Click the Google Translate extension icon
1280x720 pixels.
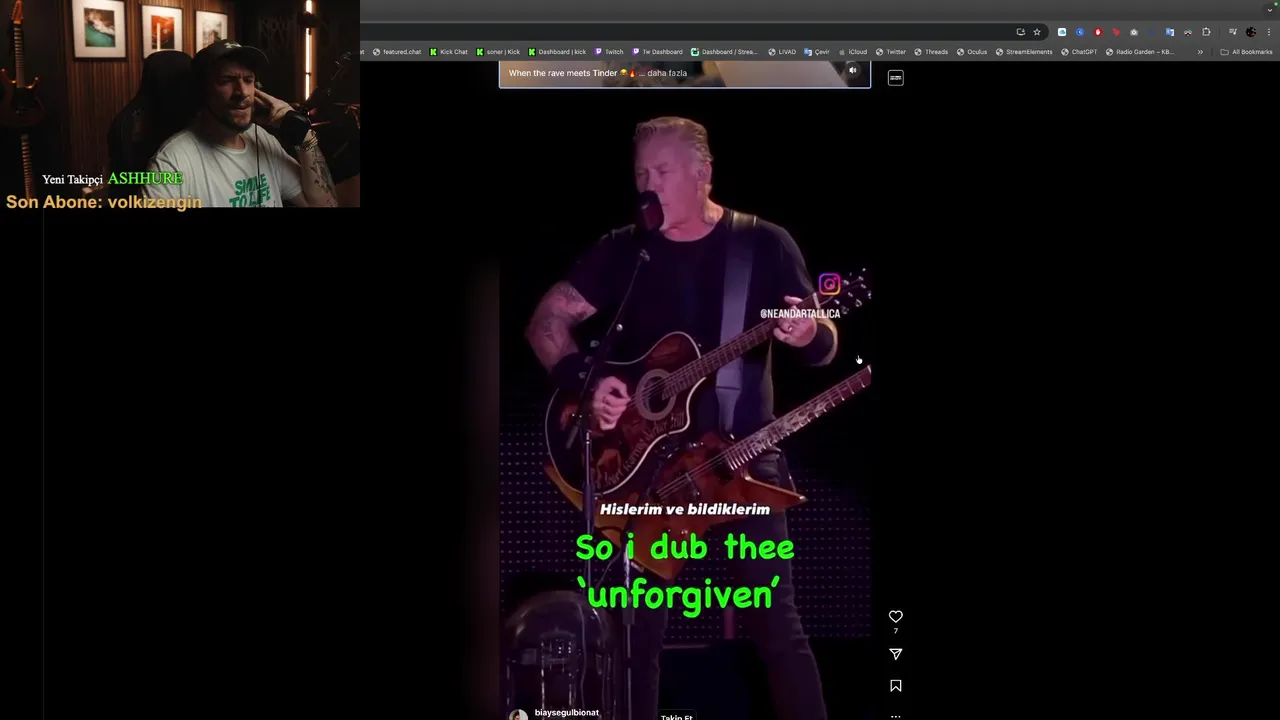(1170, 32)
